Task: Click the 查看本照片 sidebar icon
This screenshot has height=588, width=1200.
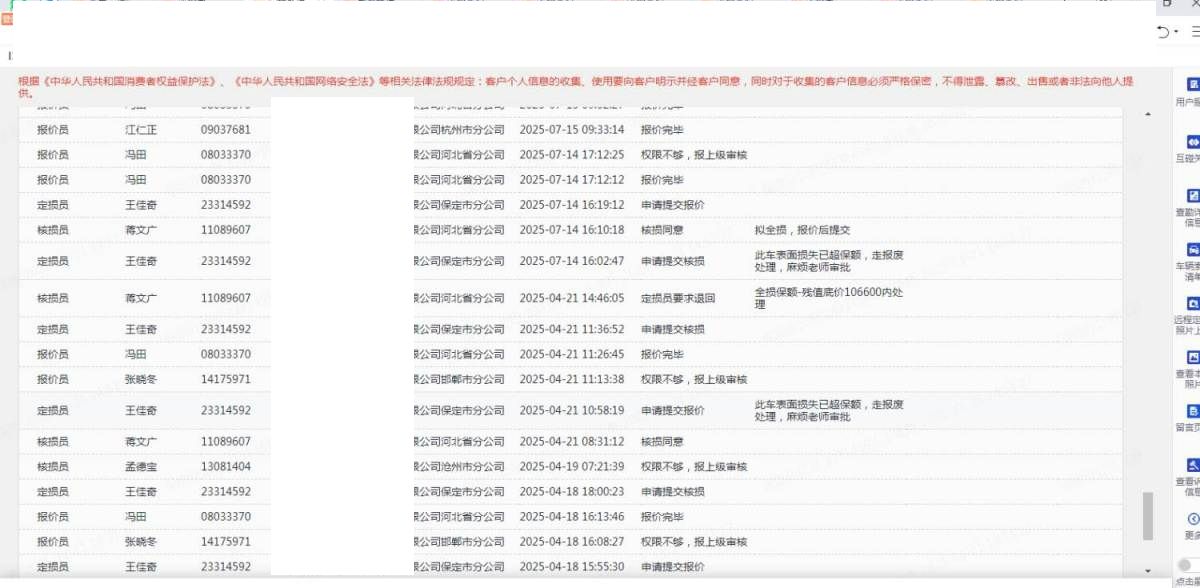Action: [x=1192, y=357]
